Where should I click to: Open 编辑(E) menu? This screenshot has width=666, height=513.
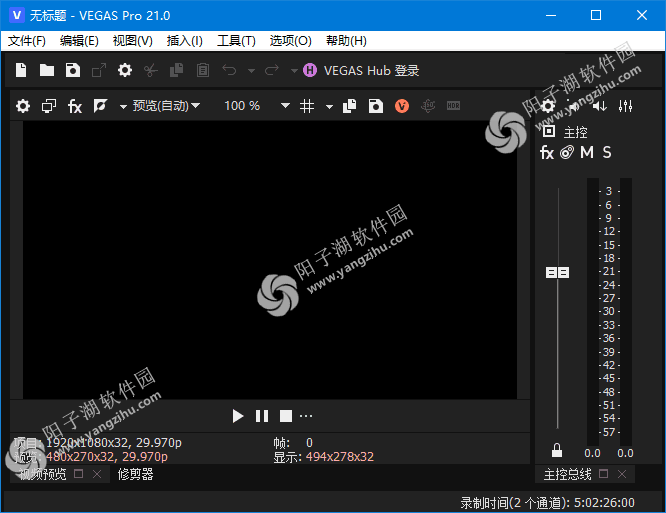[79, 41]
